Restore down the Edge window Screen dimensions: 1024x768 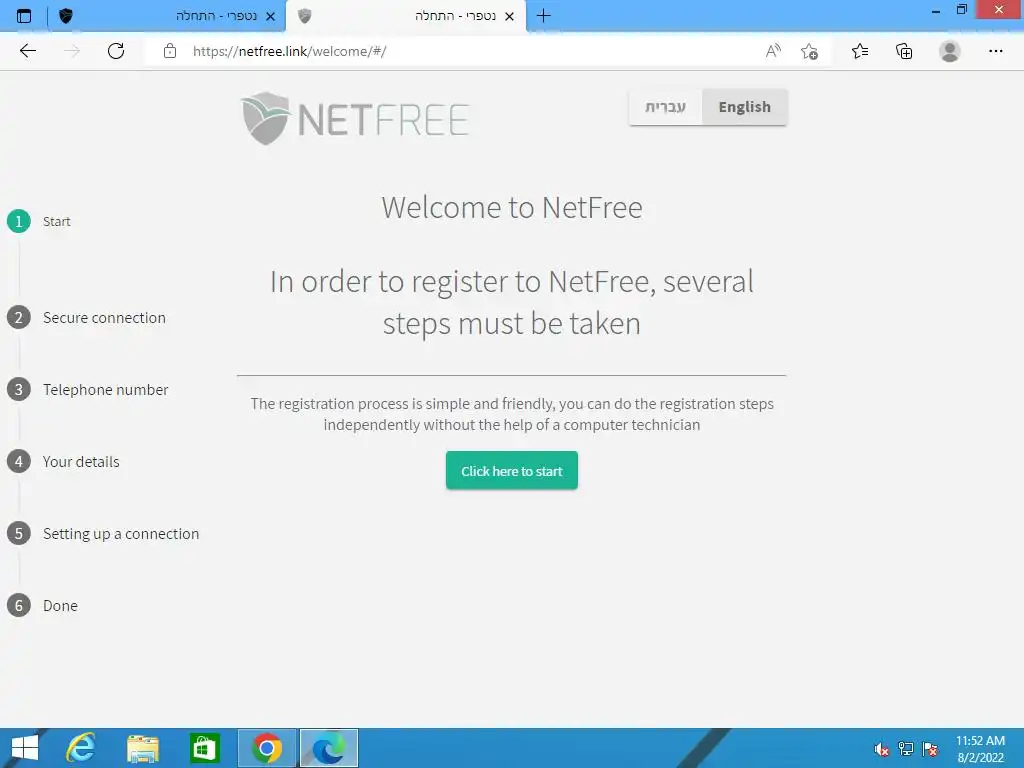(961, 10)
